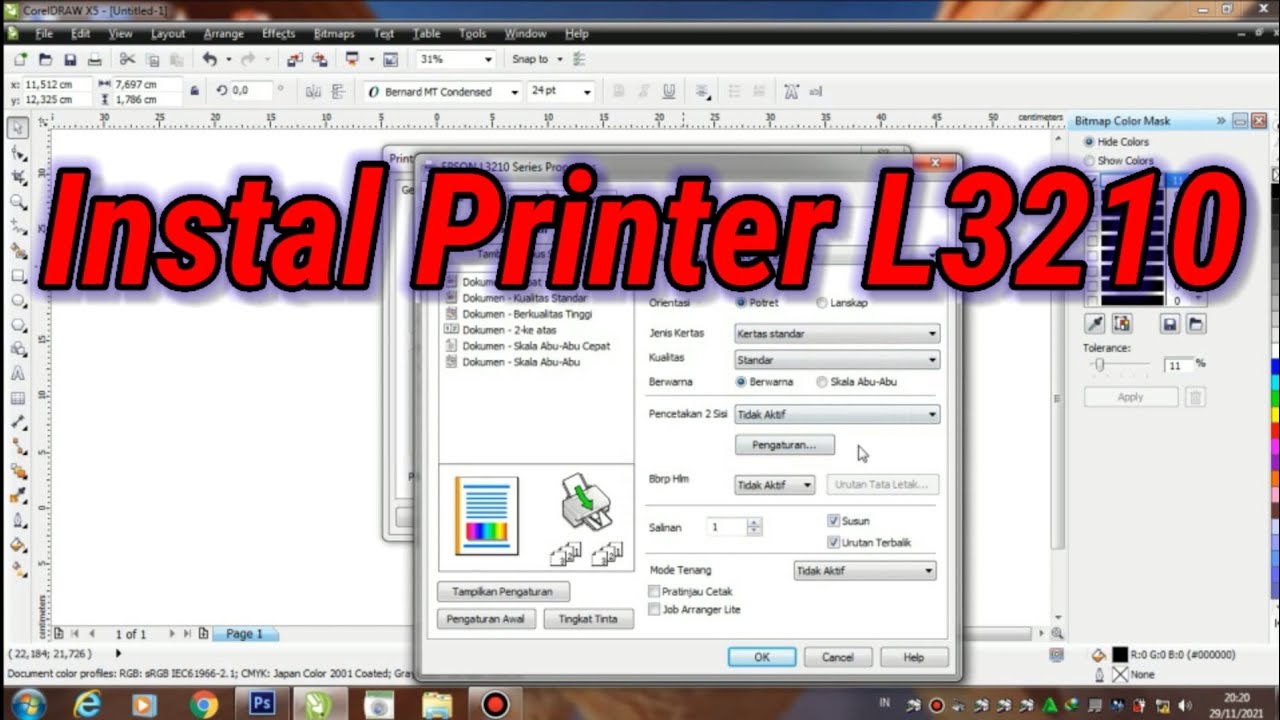Image resolution: width=1280 pixels, height=720 pixels.
Task: Select the Skala Abu-Abu radio button
Action: point(822,381)
